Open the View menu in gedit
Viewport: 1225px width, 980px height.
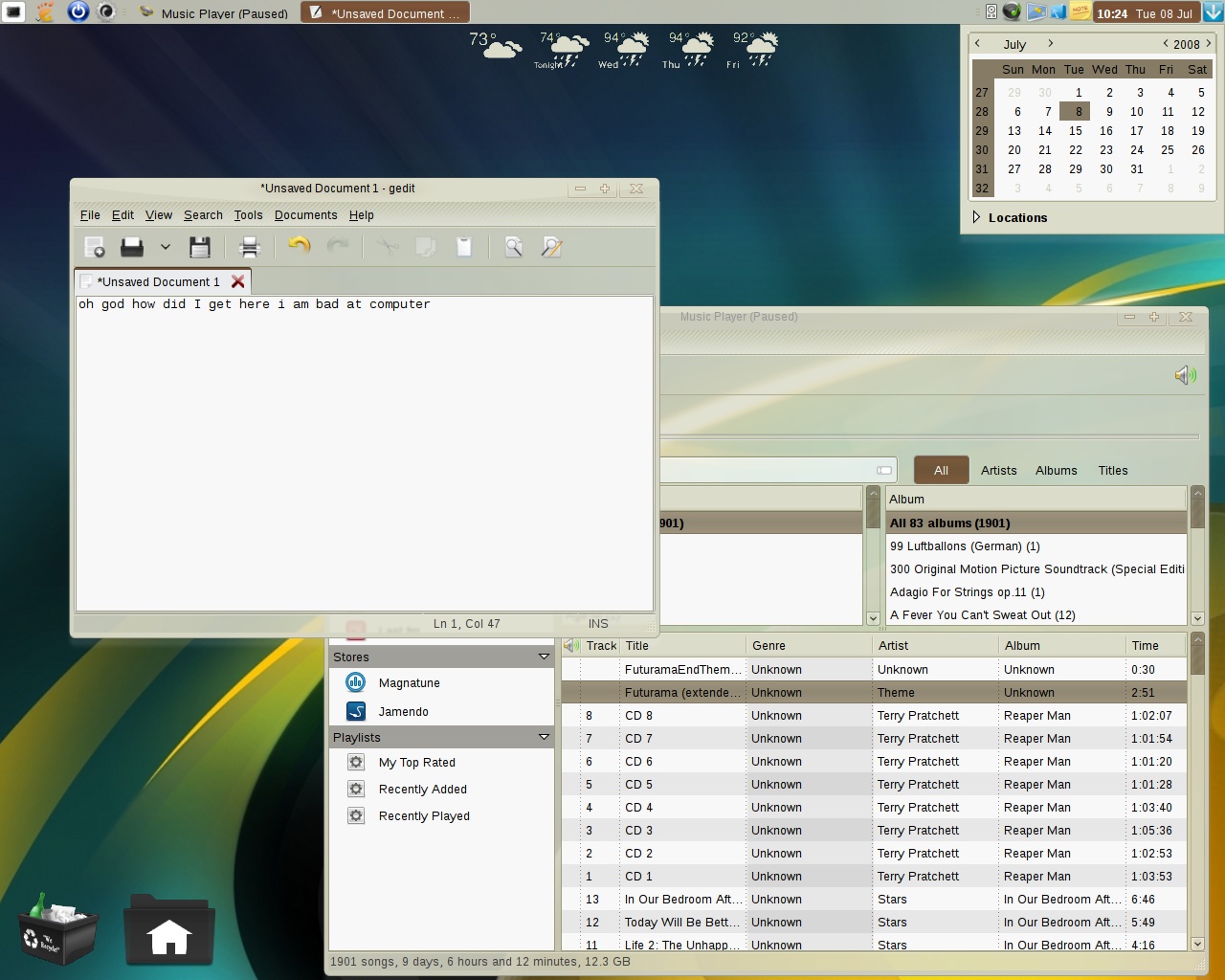click(159, 215)
